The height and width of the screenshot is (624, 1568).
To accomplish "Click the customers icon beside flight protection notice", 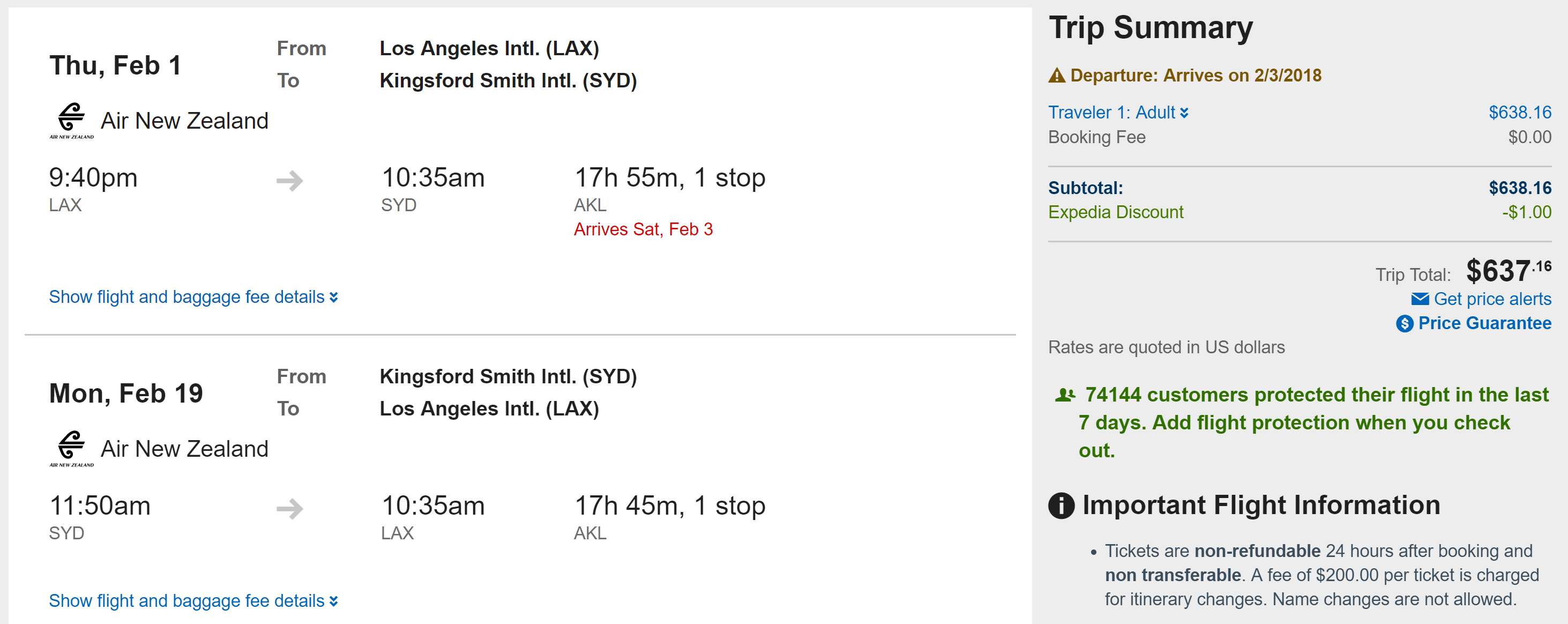I will pyautogui.click(x=1065, y=395).
